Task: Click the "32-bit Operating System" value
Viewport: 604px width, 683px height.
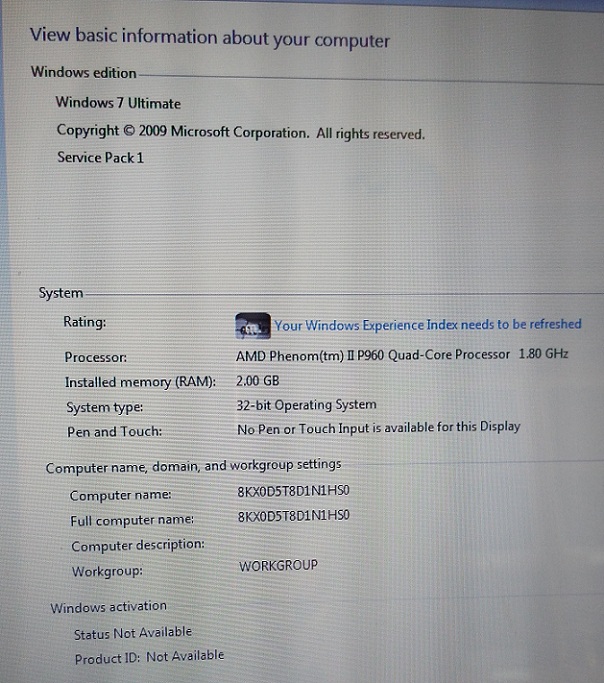Action: click(x=306, y=405)
